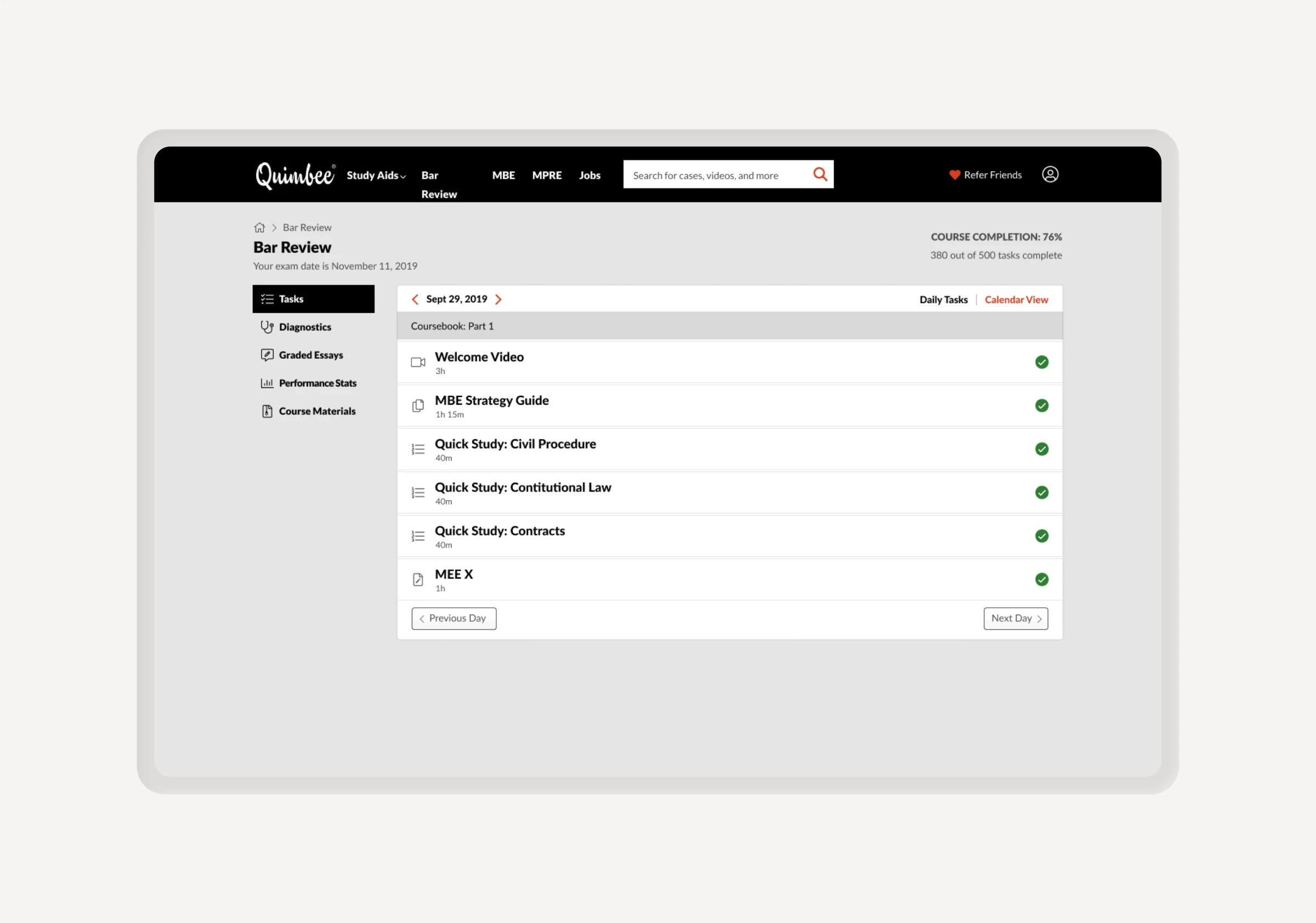The height and width of the screenshot is (923, 1316).
Task: Open the user account profile icon
Action: tap(1050, 174)
